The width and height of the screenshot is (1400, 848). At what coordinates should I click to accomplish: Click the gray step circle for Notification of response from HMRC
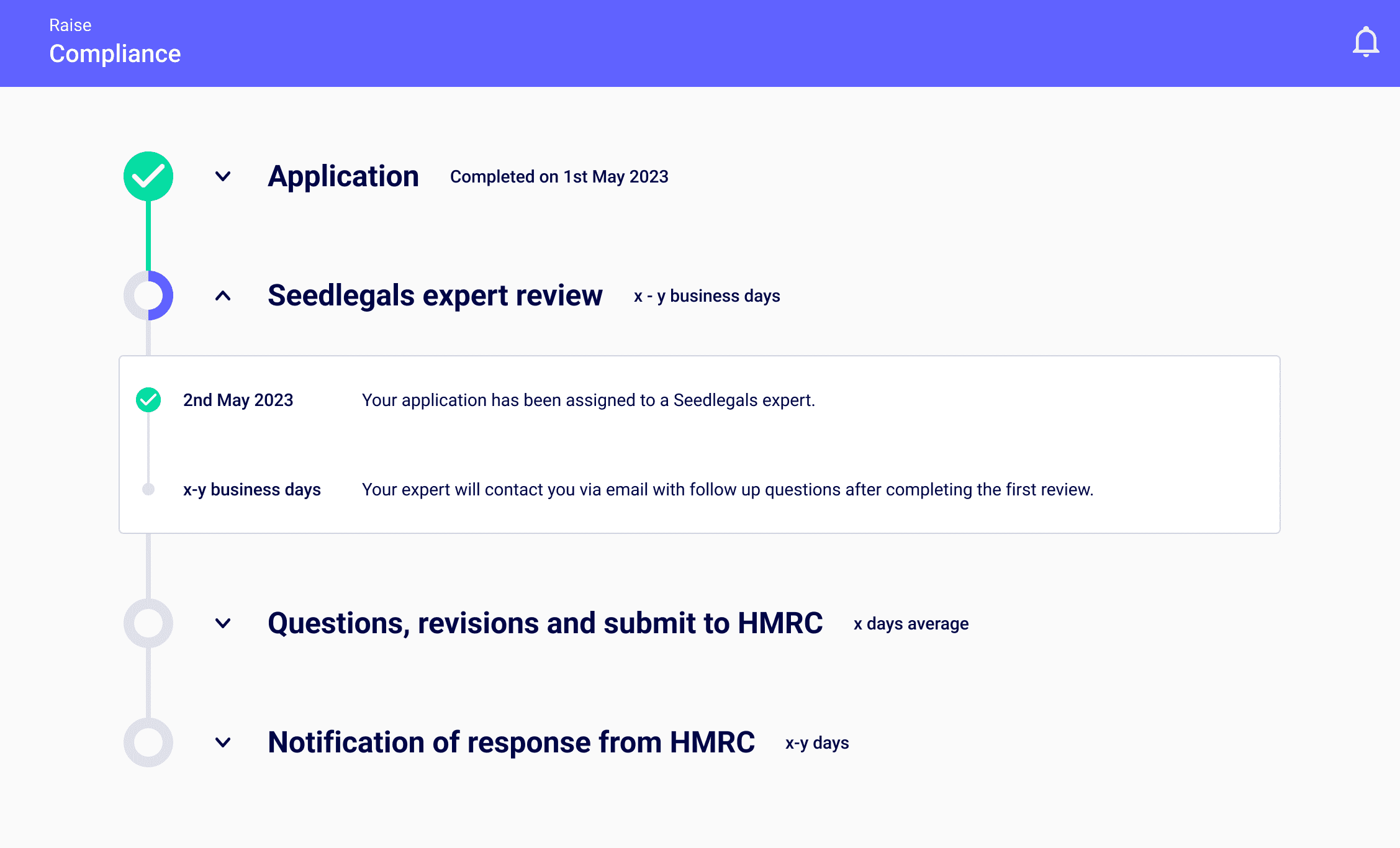coord(148,741)
